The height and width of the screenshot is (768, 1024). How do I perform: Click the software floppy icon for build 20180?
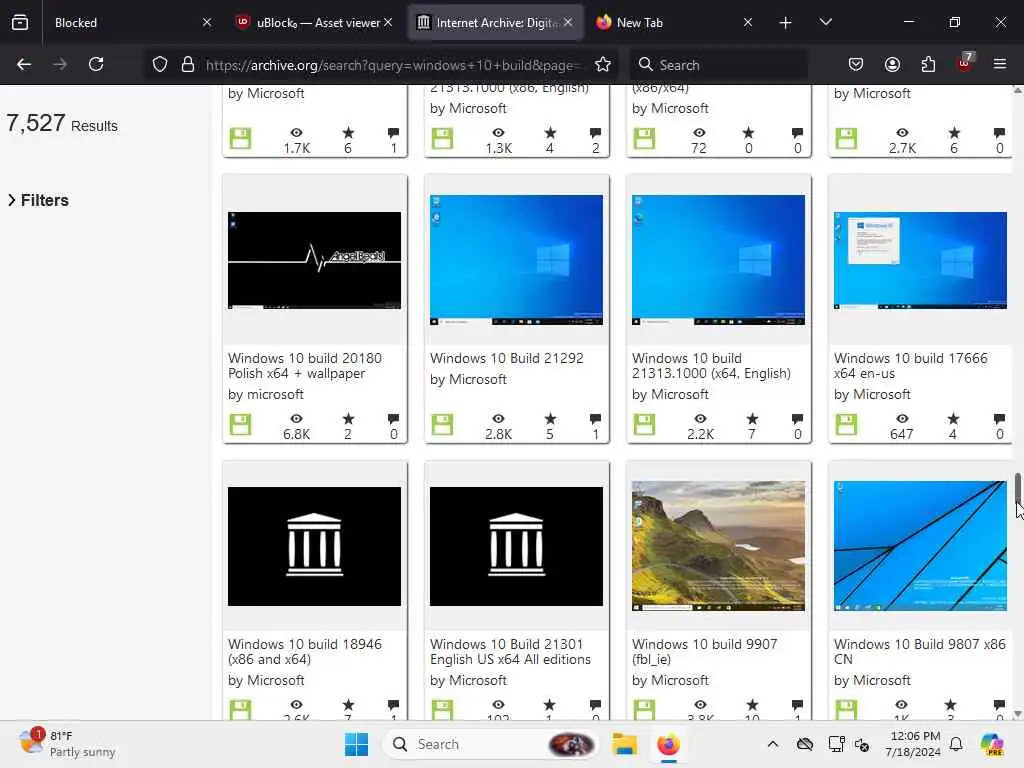click(x=240, y=424)
